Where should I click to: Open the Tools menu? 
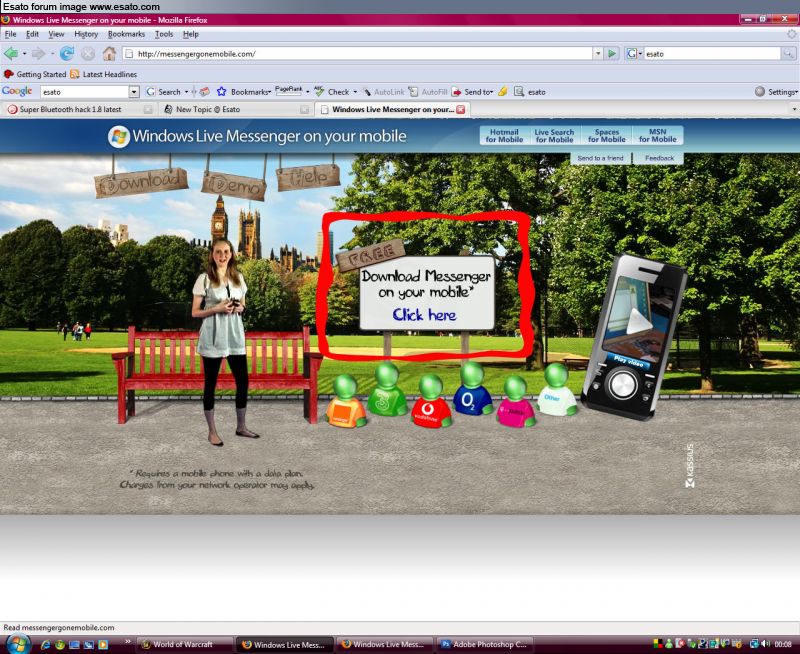164,34
